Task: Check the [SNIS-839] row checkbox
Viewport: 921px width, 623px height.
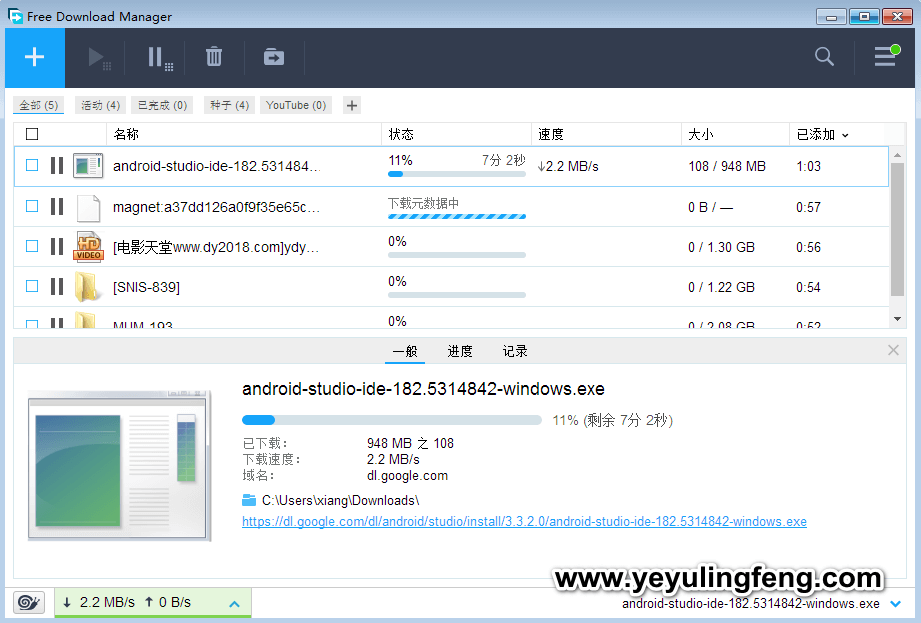Action: coord(32,287)
